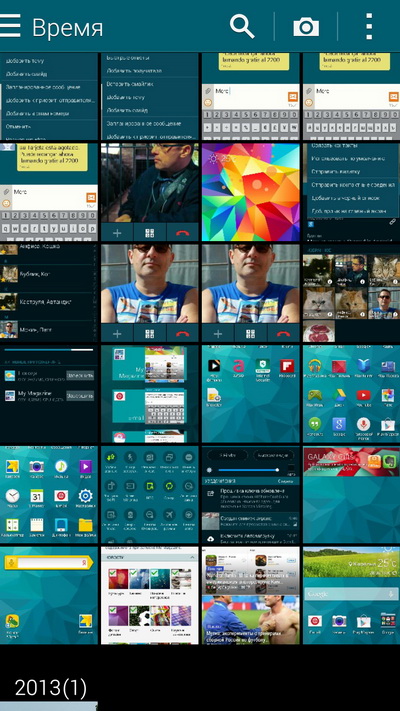Select the 2013(1) date group header

50,688
